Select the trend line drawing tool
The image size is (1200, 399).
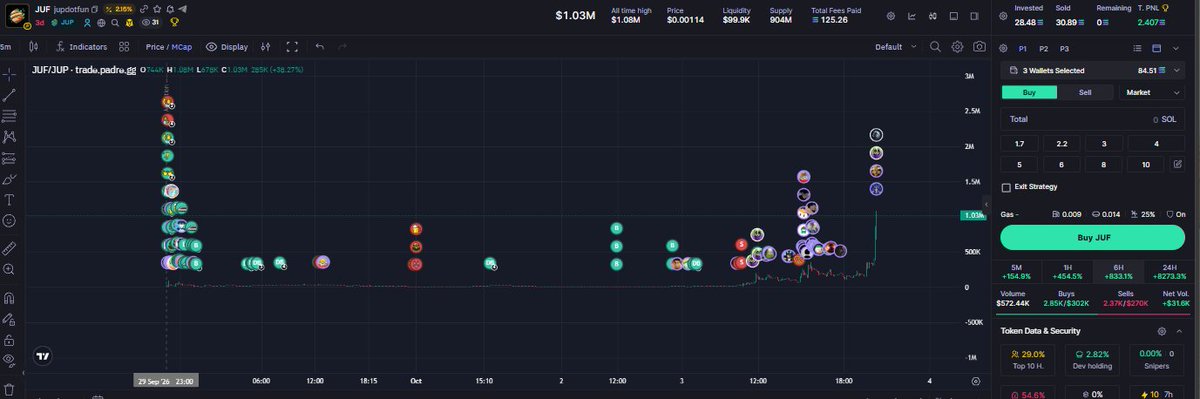tap(9, 95)
